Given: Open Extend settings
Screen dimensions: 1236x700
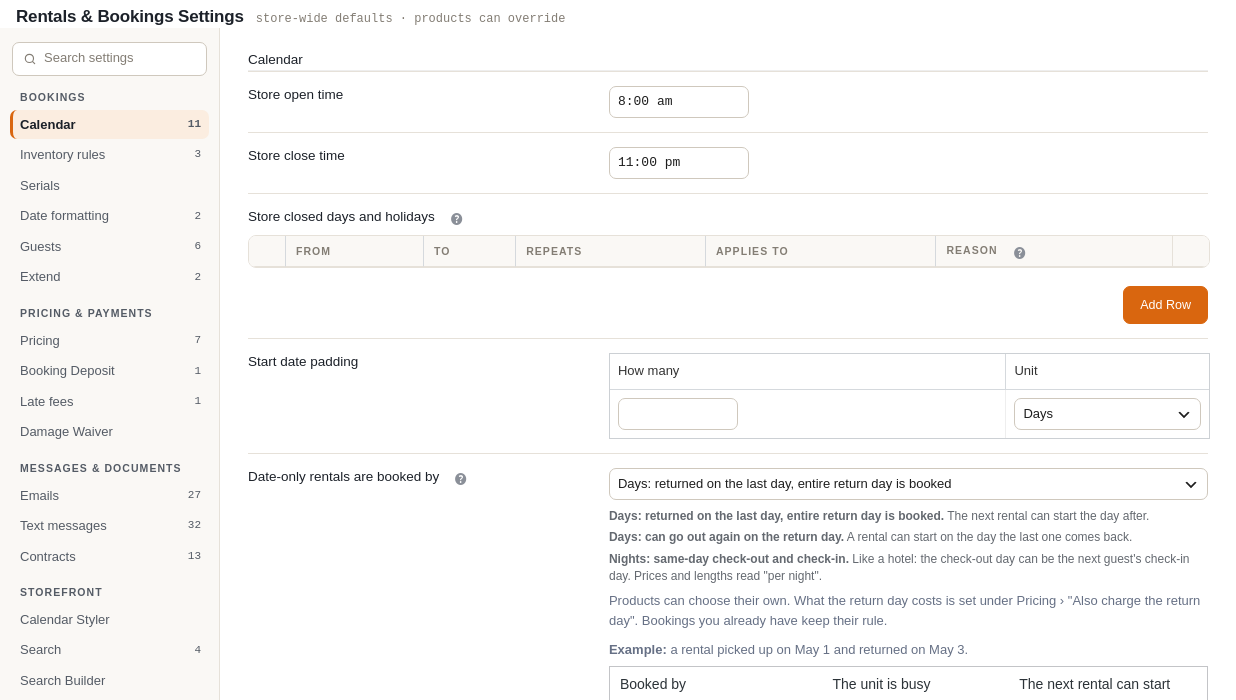Looking at the screenshot, I should [x=110, y=276].
